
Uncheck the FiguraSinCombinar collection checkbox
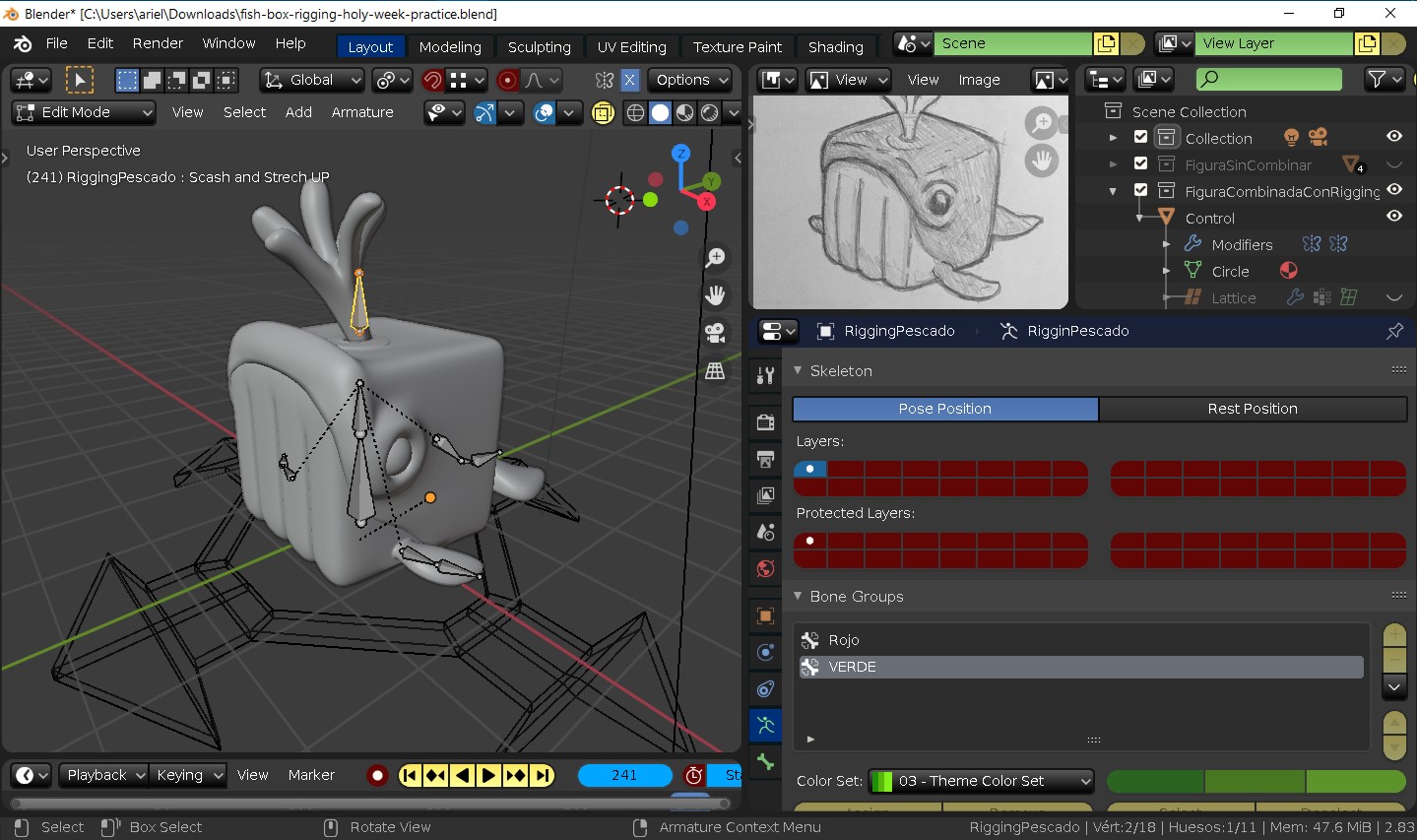1140,164
